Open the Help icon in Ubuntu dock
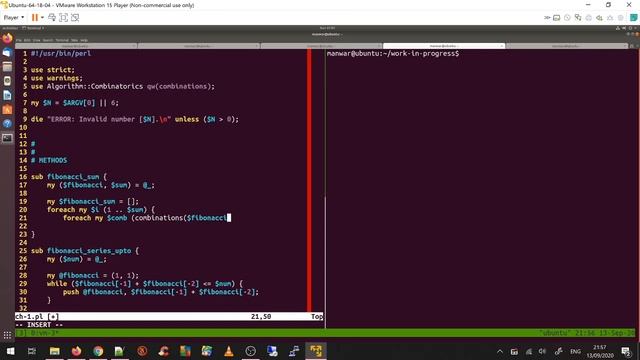 [x=7, y=124]
